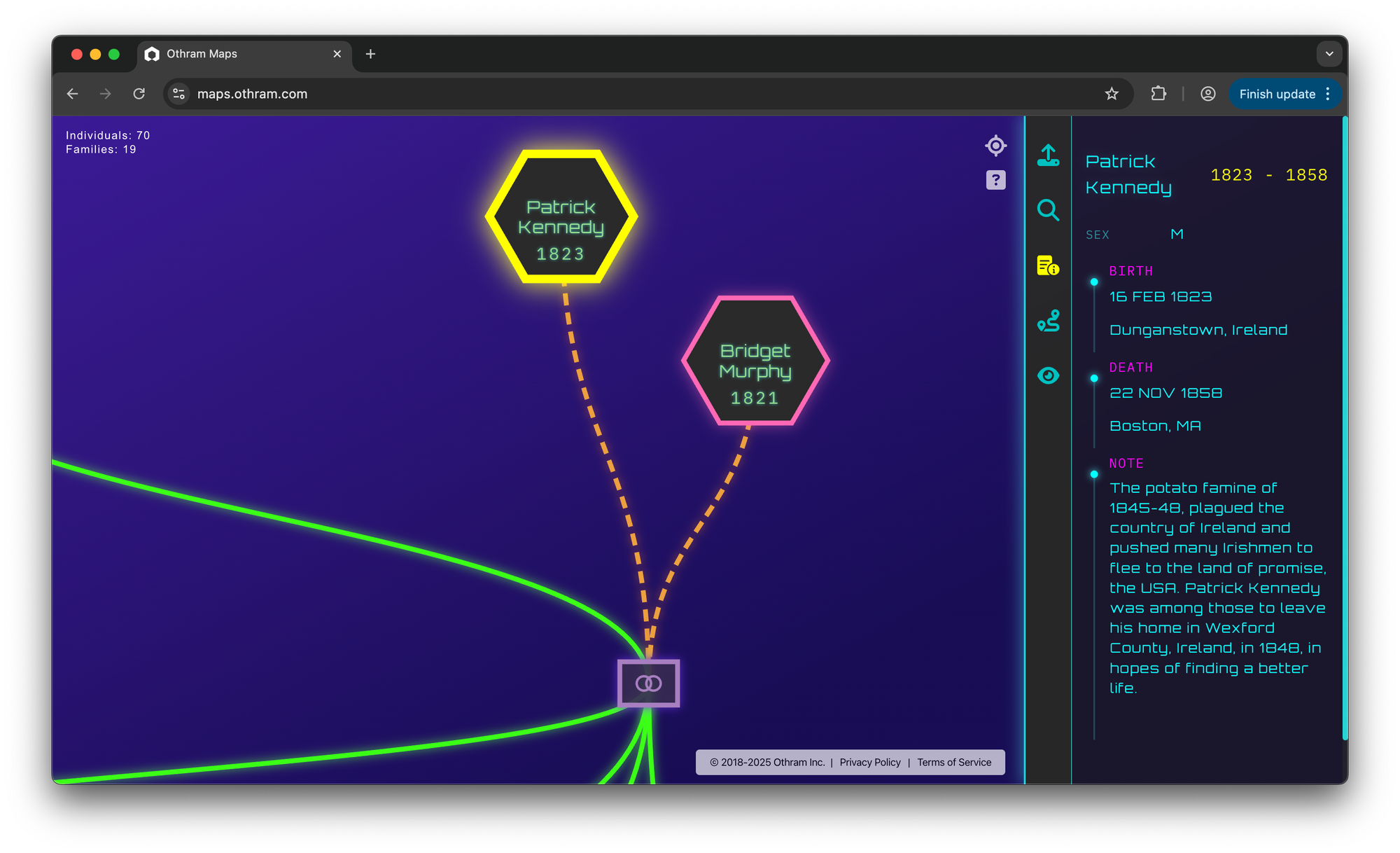Select the Bridget Murphy hexagon node
The image size is (1400, 853).
coord(755,361)
